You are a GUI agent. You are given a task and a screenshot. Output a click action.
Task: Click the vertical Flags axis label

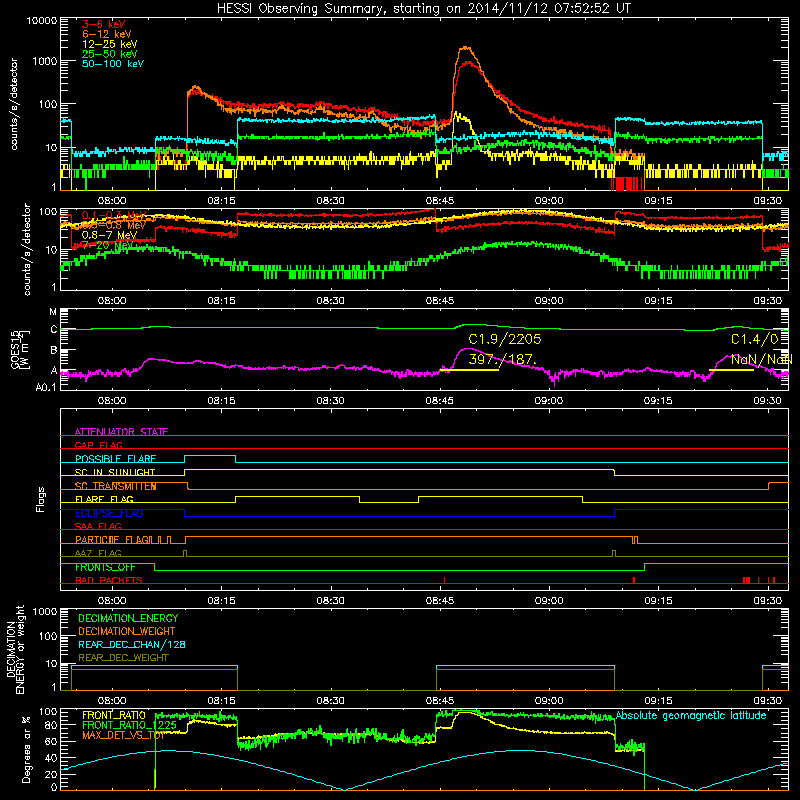coord(40,499)
